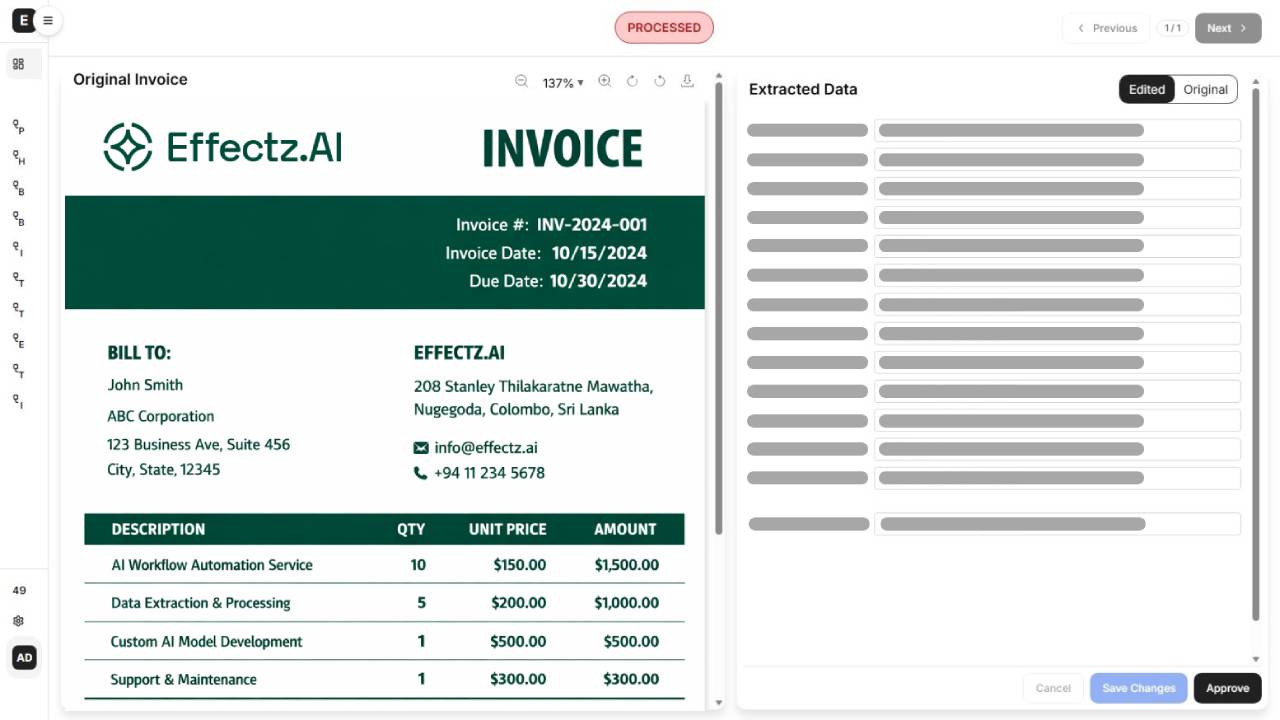The width and height of the screenshot is (1280, 720).
Task: Switch to the Edited data view
Action: [1146, 89]
